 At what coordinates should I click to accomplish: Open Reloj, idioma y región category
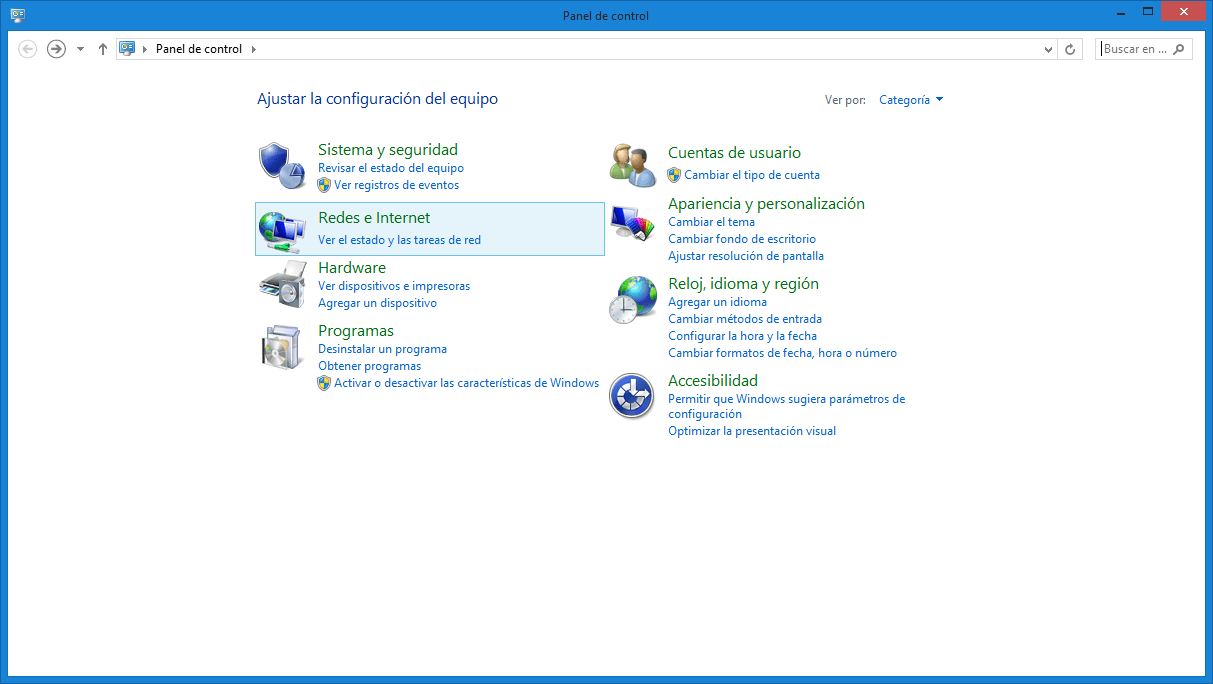(743, 284)
